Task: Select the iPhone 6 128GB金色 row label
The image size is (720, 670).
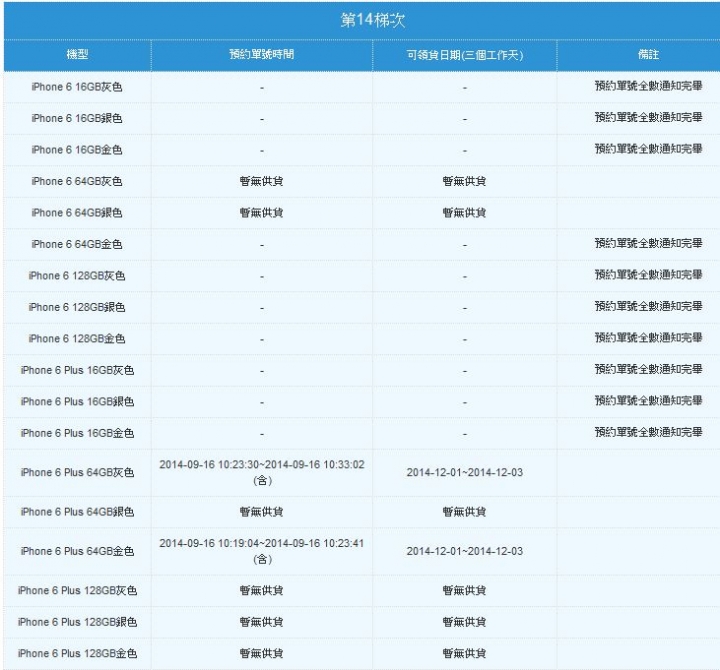Action: [77, 338]
